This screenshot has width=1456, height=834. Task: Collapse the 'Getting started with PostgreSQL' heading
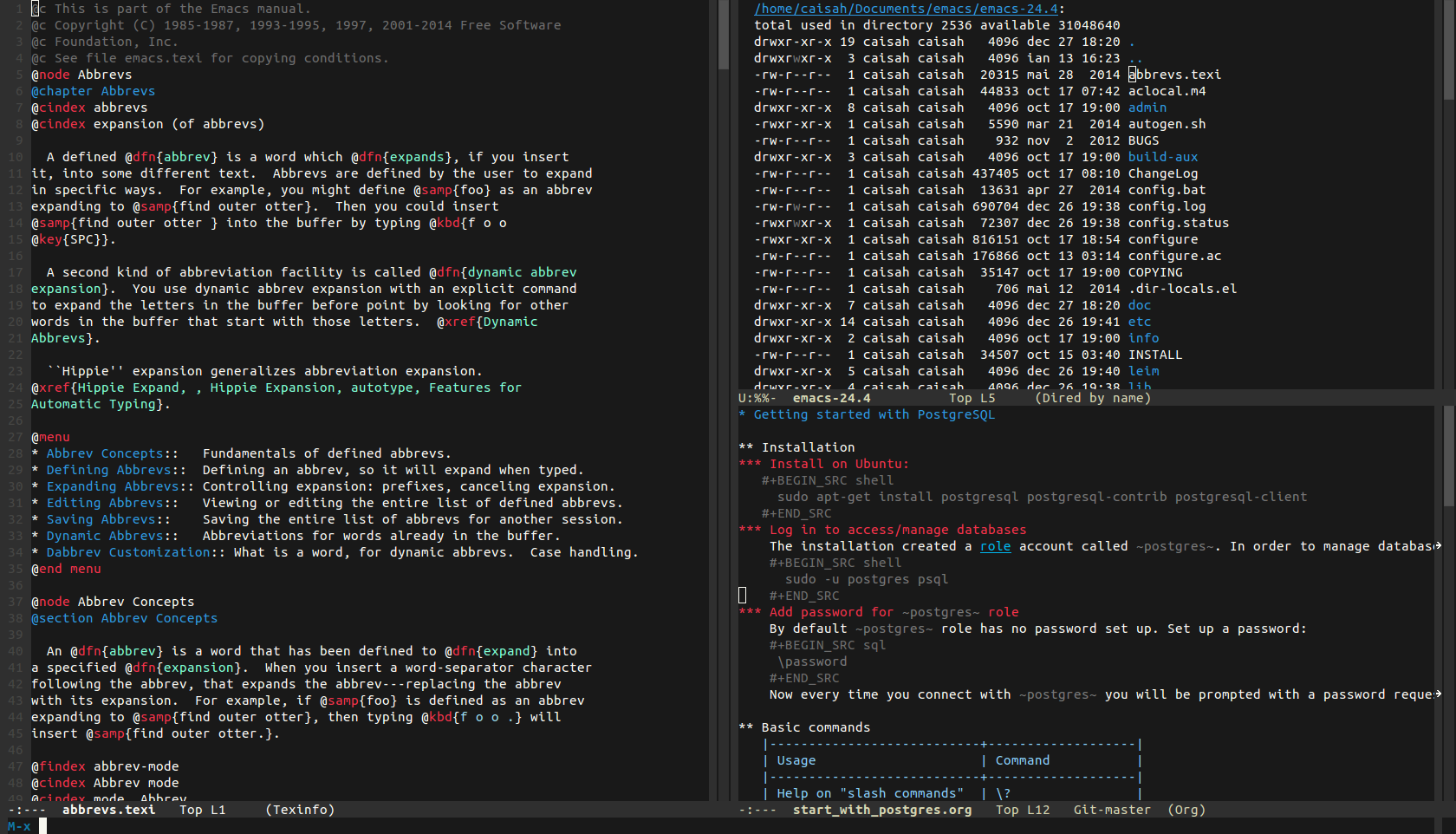click(867, 414)
